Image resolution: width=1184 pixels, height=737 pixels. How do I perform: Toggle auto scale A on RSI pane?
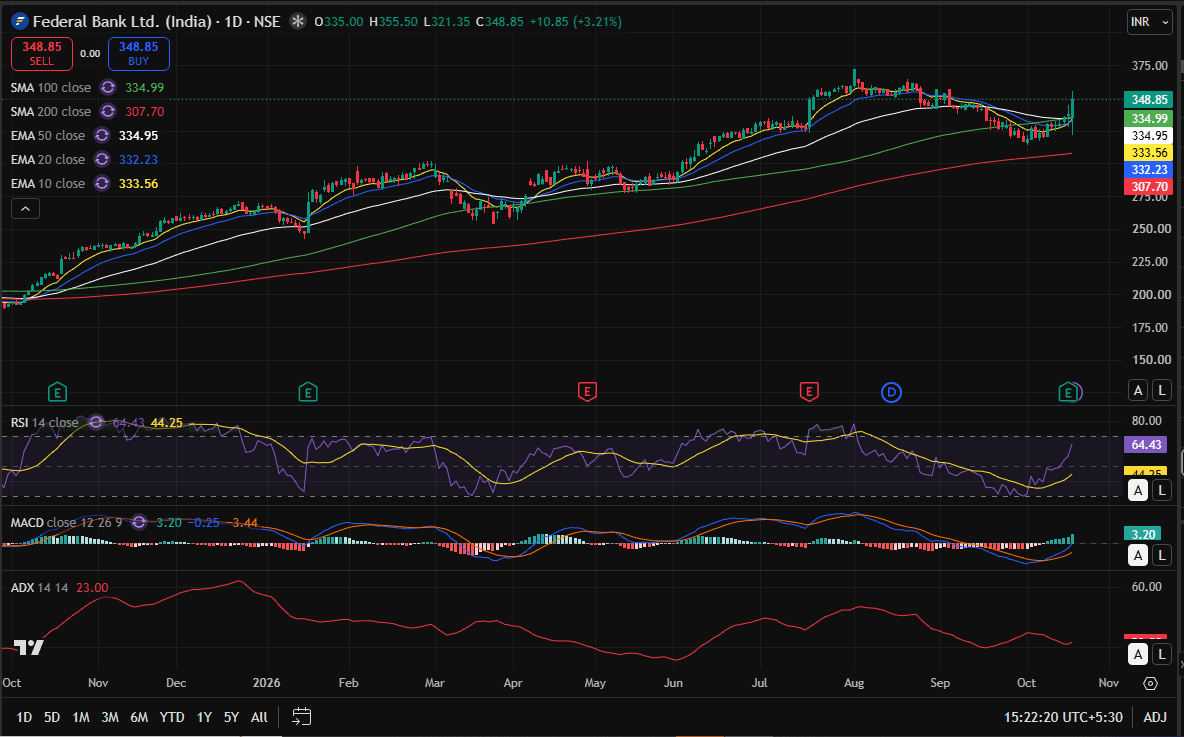[x=1138, y=490]
